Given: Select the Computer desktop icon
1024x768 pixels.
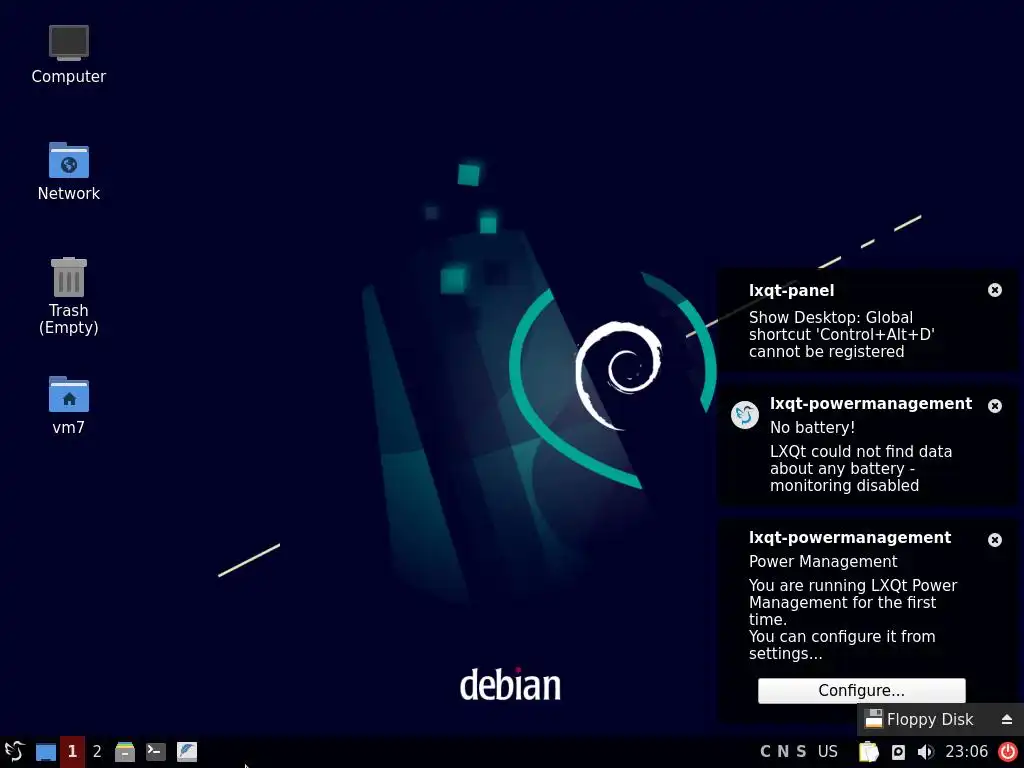Looking at the screenshot, I should pyautogui.click(x=69, y=55).
